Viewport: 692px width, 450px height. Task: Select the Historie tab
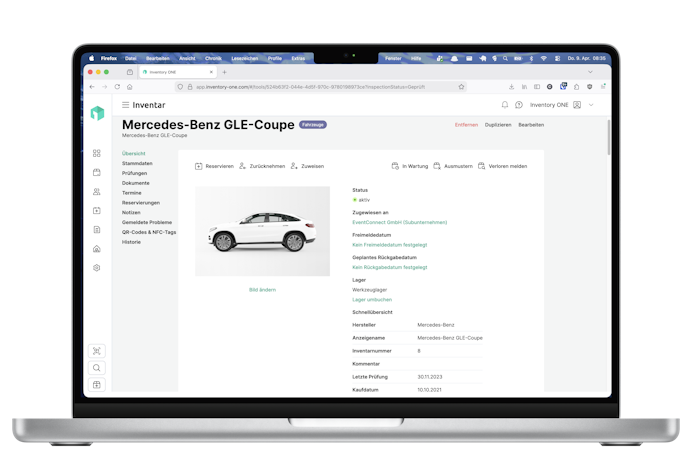tap(132, 242)
